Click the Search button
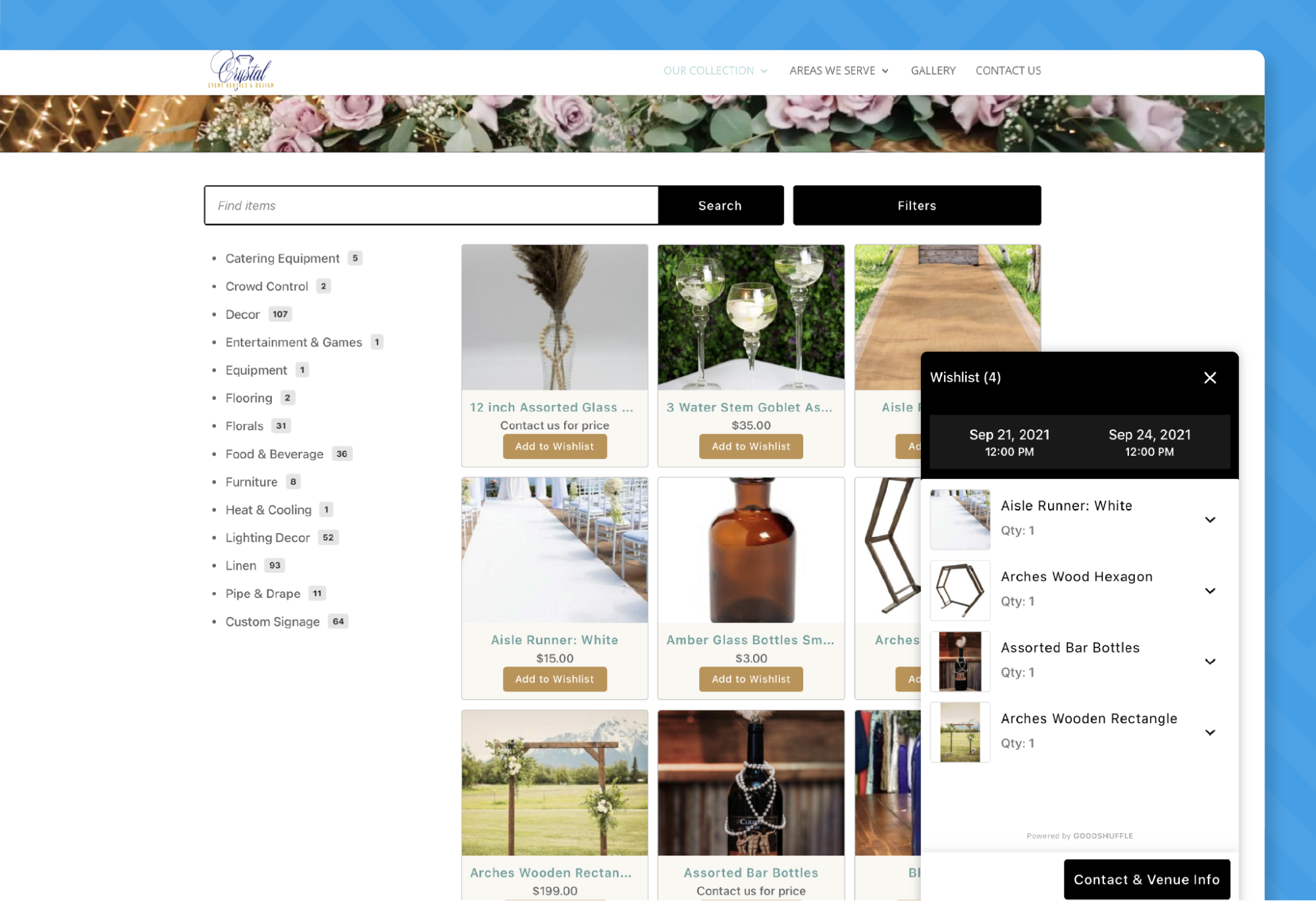The width and height of the screenshot is (1316, 901). pos(720,205)
